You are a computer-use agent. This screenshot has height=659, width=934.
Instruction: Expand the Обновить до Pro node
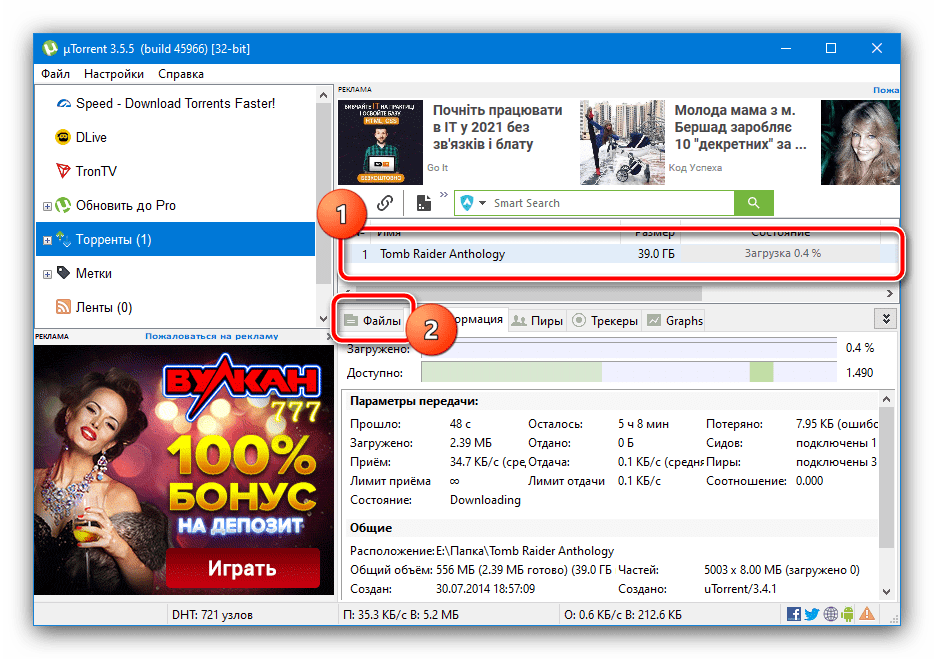pyautogui.click(x=47, y=206)
